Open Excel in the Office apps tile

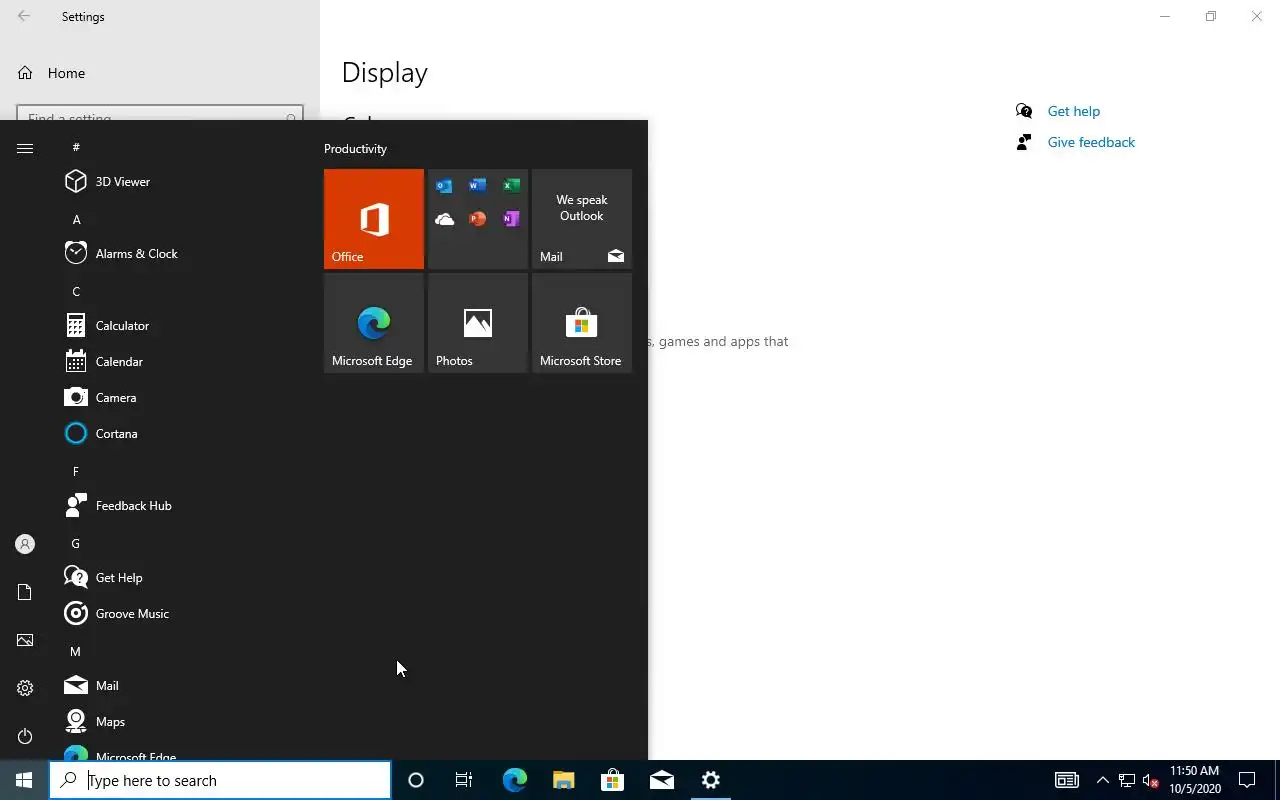tap(511, 186)
